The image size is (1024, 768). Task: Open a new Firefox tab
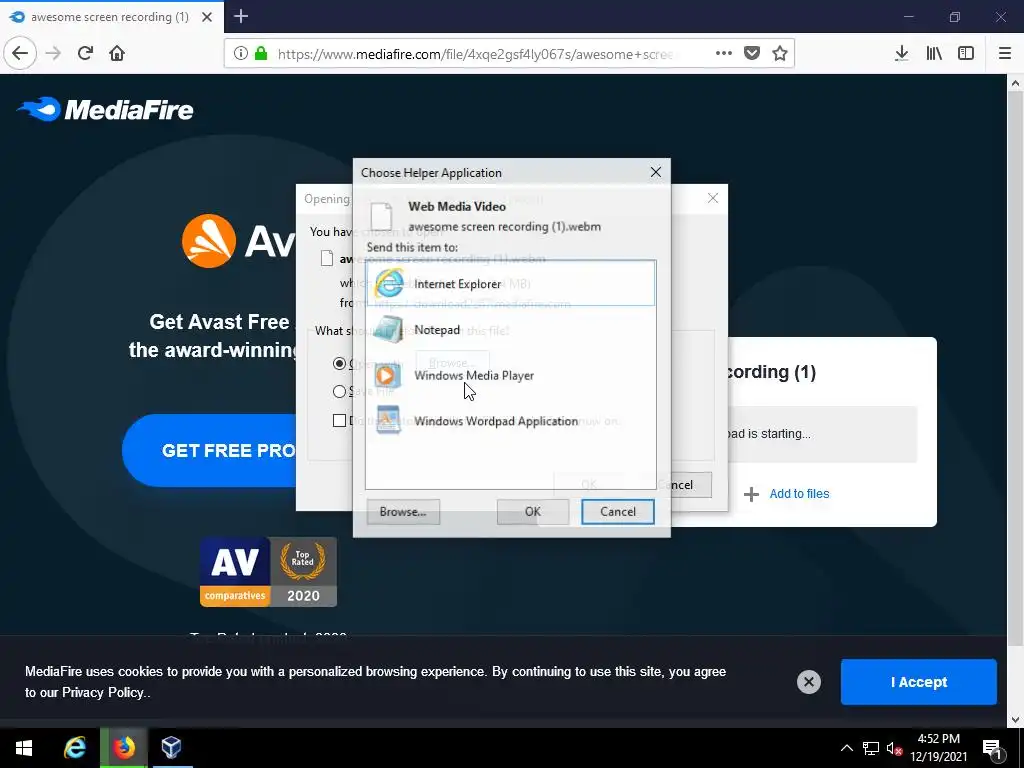point(240,16)
